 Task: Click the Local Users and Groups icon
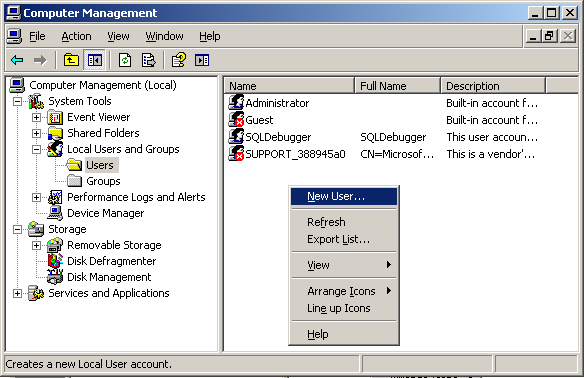click(55, 149)
